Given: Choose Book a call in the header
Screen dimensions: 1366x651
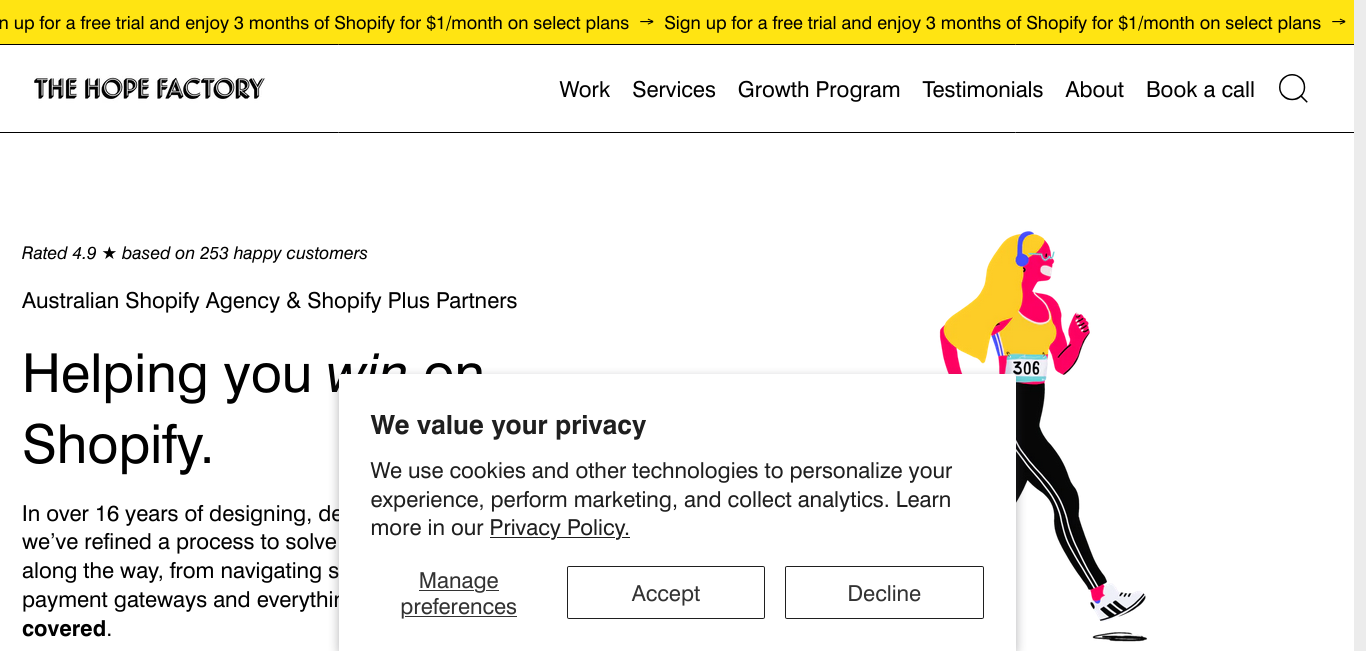Looking at the screenshot, I should (1200, 89).
